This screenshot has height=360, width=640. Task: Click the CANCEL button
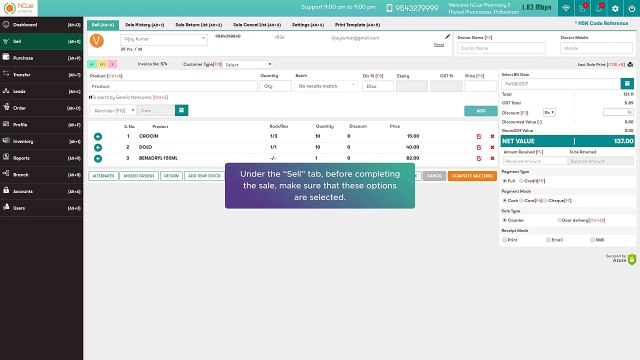tap(434, 176)
